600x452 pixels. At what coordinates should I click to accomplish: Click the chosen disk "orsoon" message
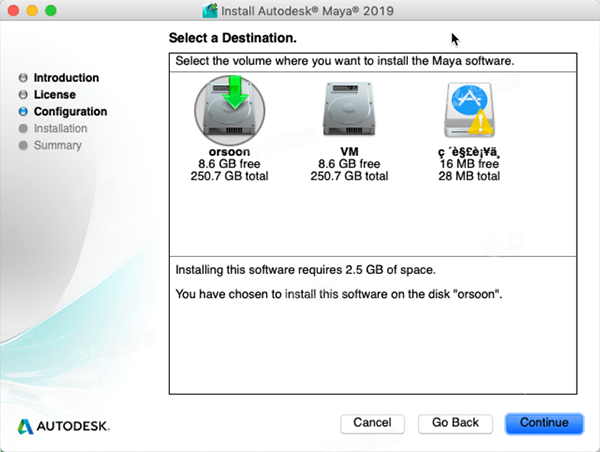point(339,294)
